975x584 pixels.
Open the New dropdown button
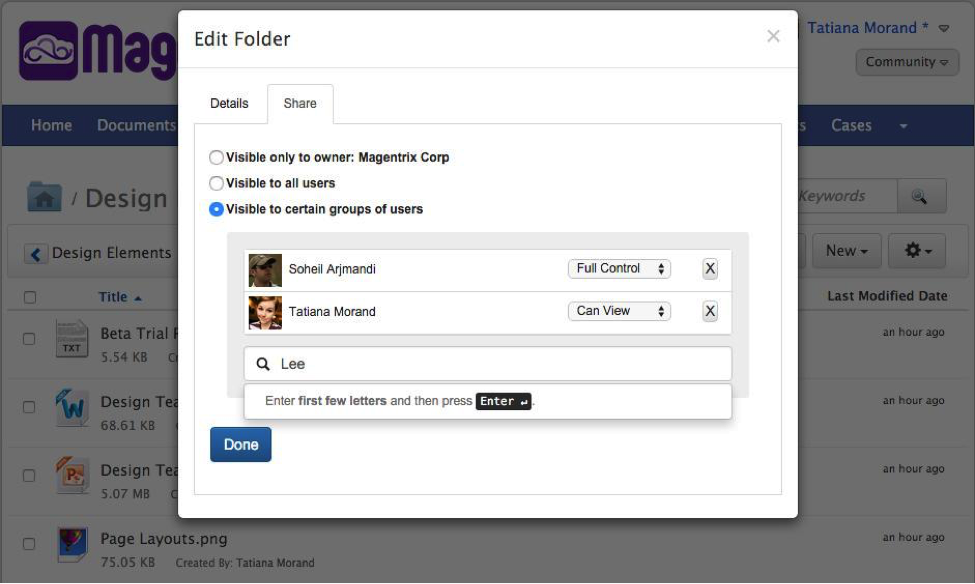pyautogui.click(x=846, y=251)
